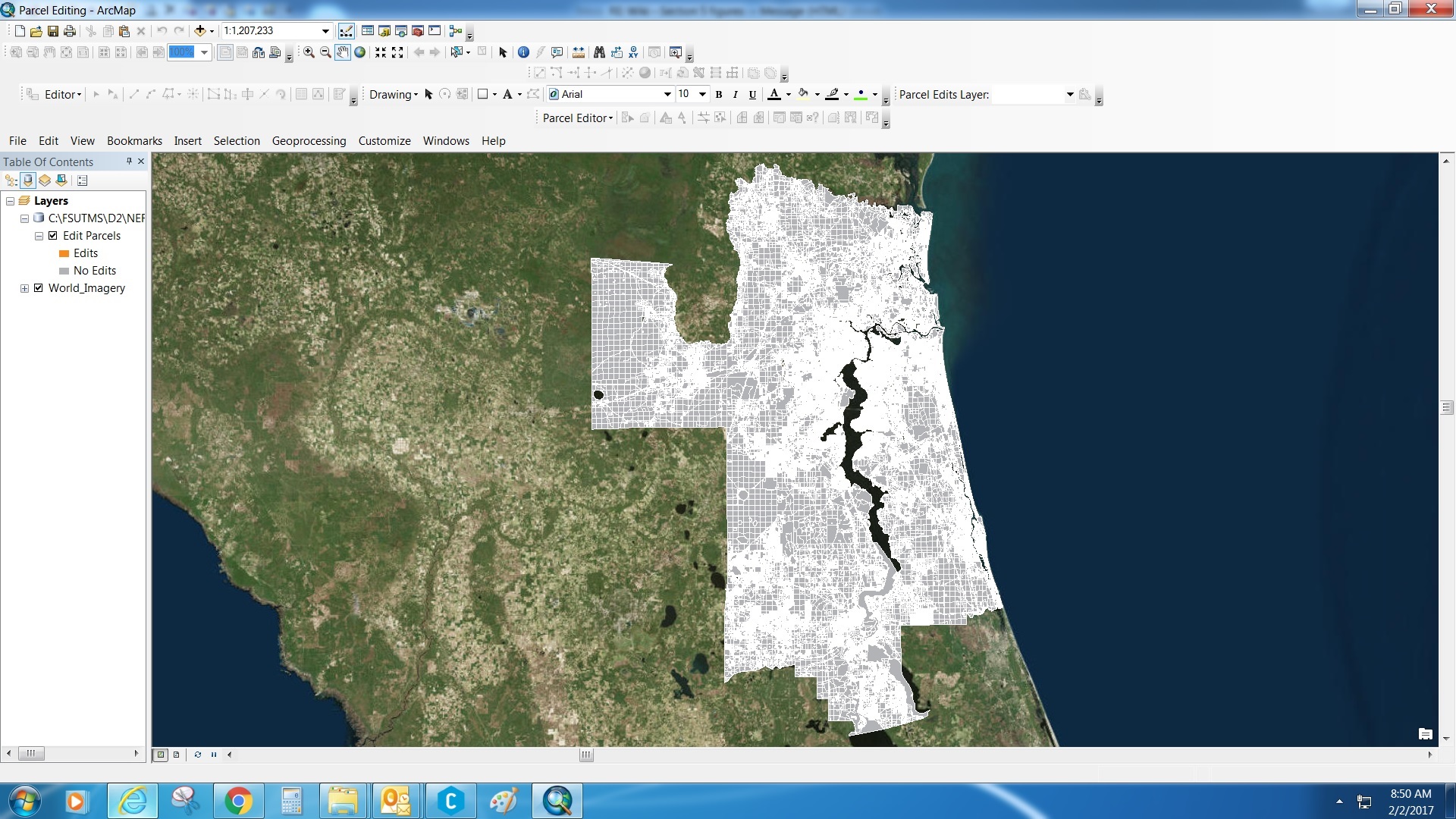
Task: Click the Find binoculars icon
Action: (x=599, y=52)
